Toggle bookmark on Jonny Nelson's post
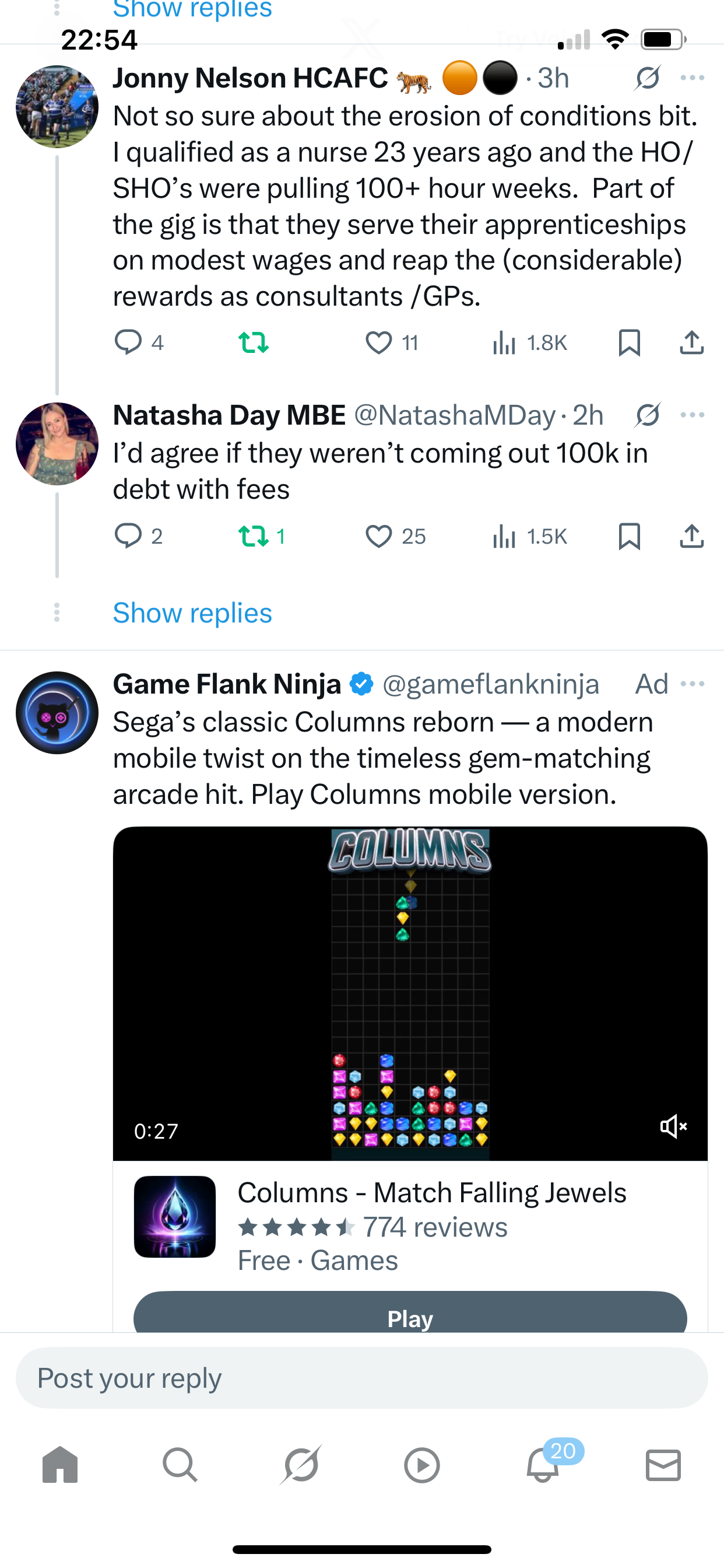This screenshot has width=724, height=1568. coord(629,342)
